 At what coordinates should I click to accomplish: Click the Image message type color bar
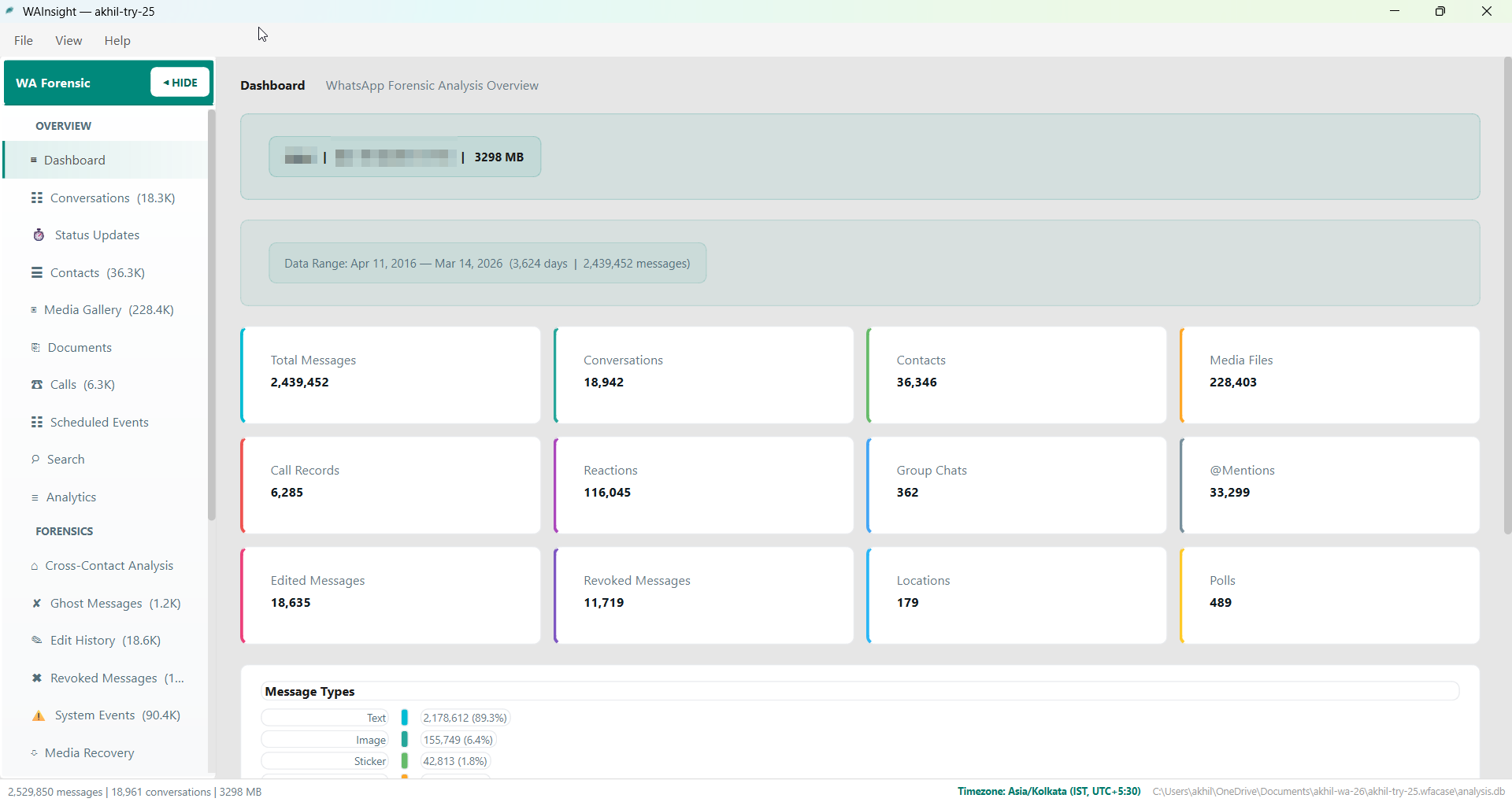coord(405,740)
